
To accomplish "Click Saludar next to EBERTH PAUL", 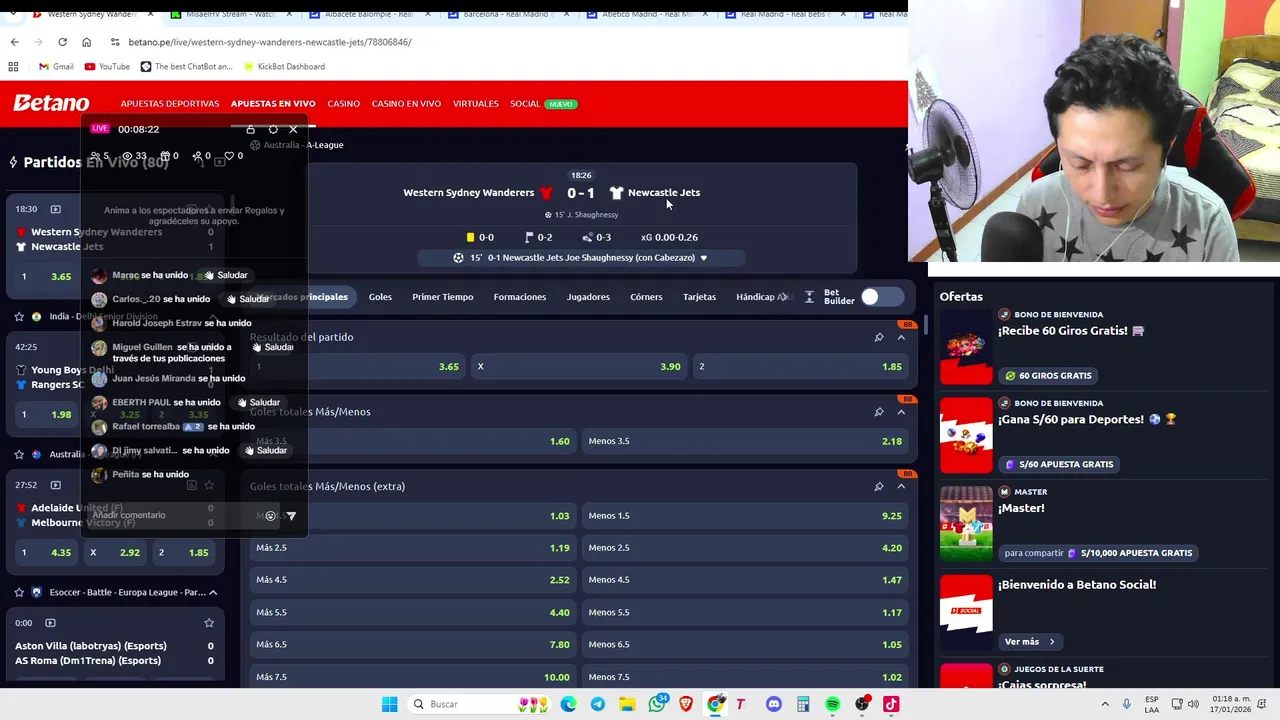I will tap(258, 403).
